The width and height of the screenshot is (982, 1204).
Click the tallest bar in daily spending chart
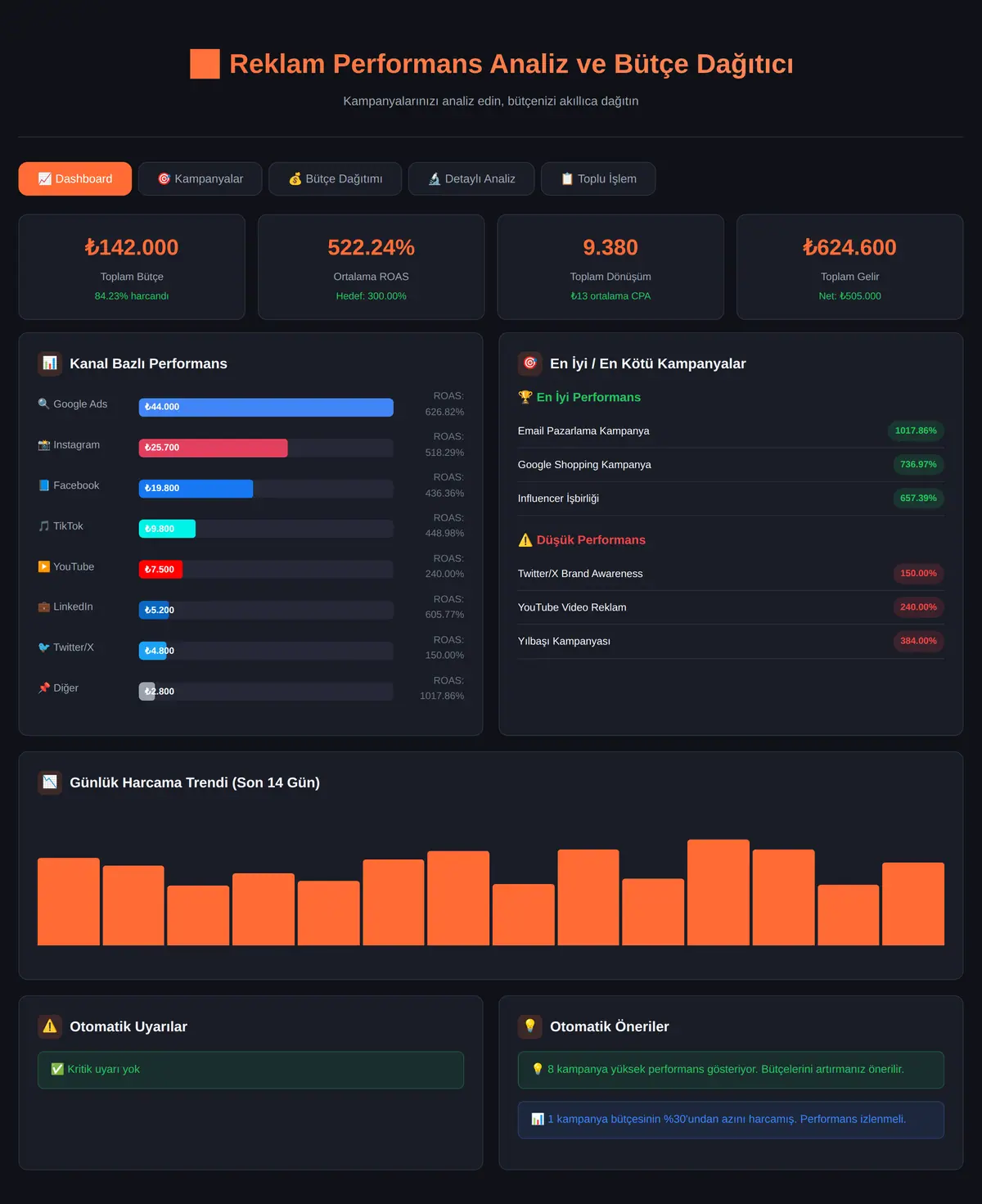[x=718, y=892]
